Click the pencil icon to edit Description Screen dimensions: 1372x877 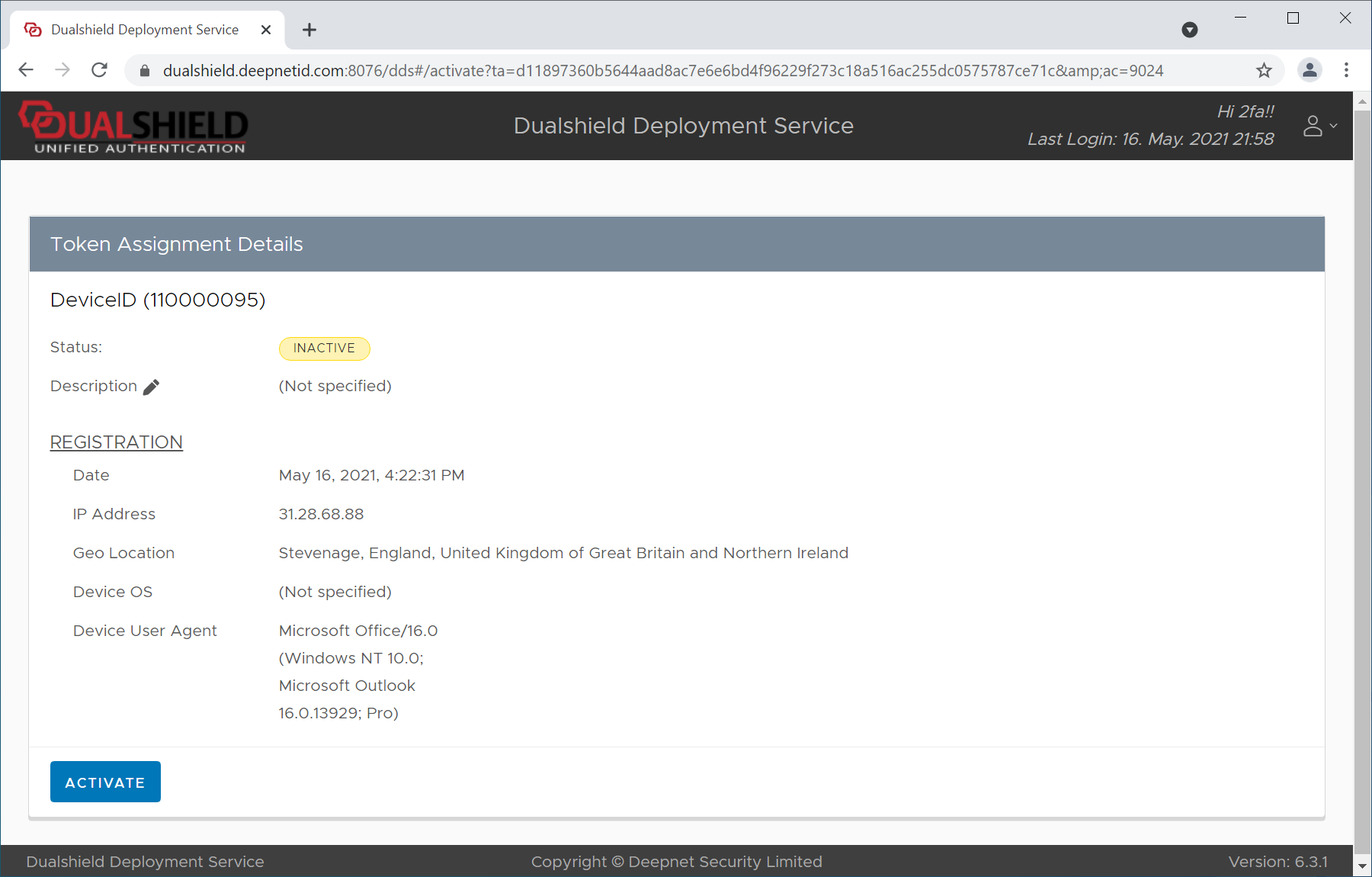tap(151, 387)
